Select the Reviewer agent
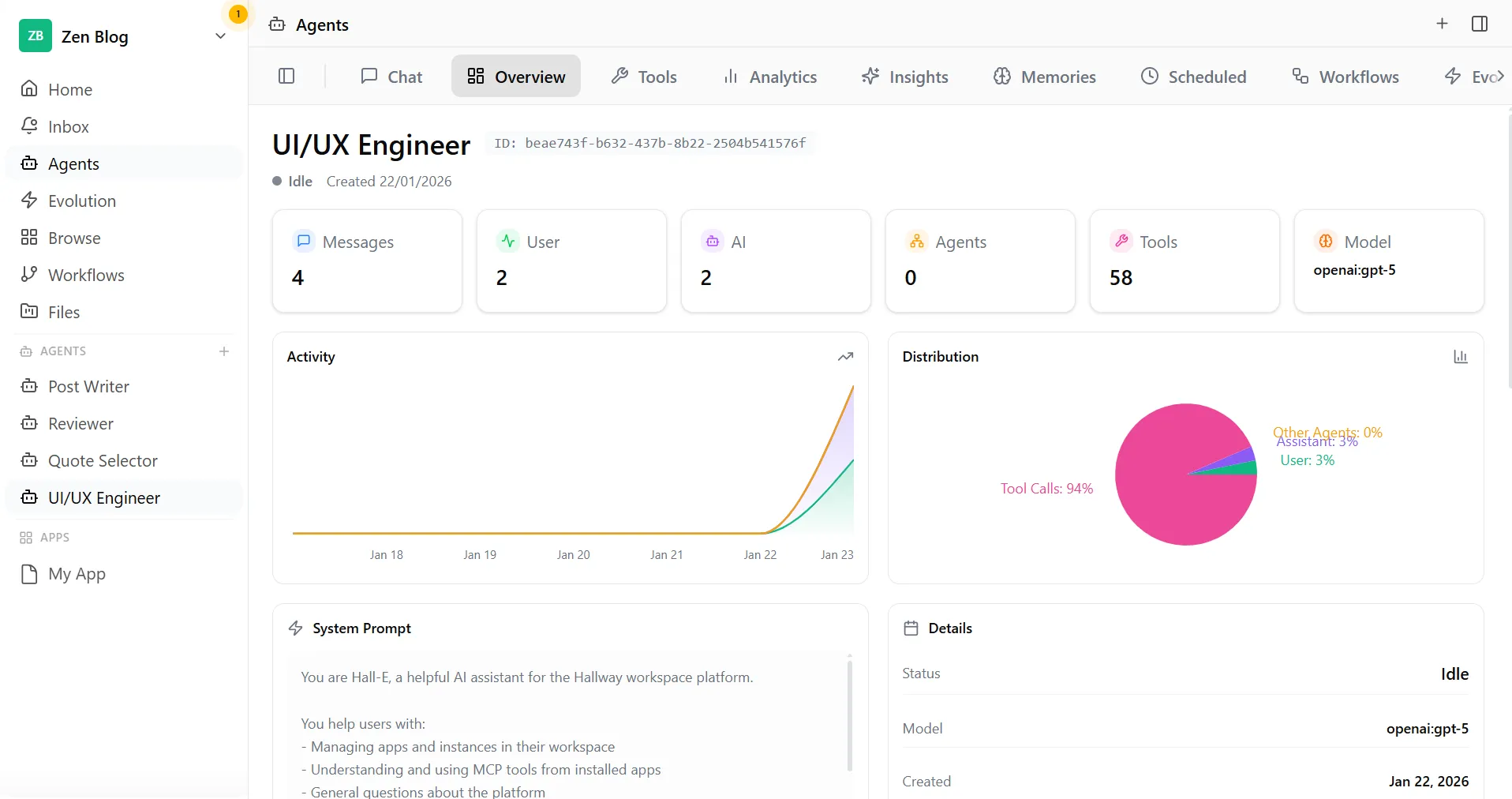1512x799 pixels. click(x=80, y=423)
